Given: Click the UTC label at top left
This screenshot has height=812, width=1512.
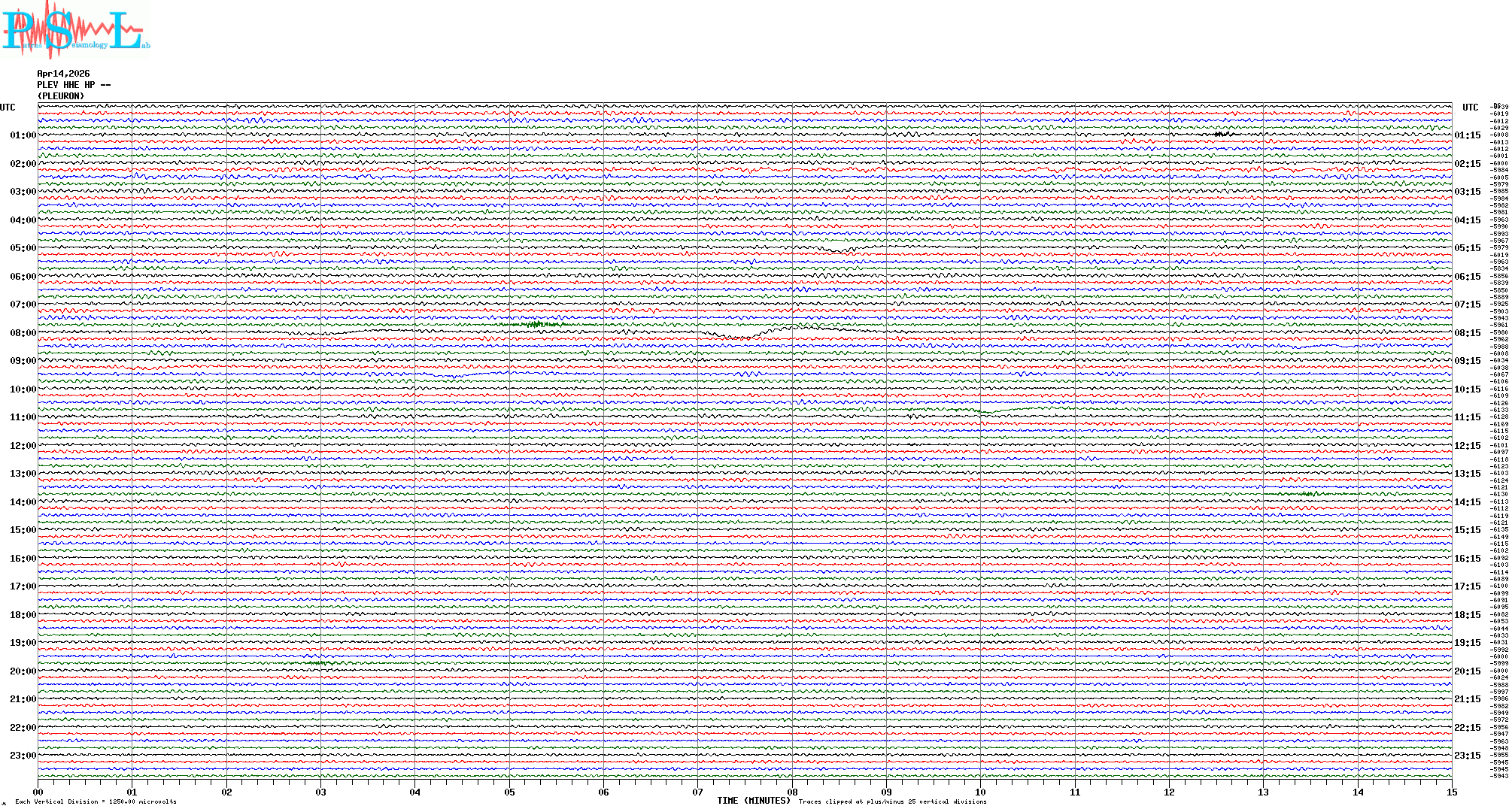Looking at the screenshot, I should tap(8, 108).
